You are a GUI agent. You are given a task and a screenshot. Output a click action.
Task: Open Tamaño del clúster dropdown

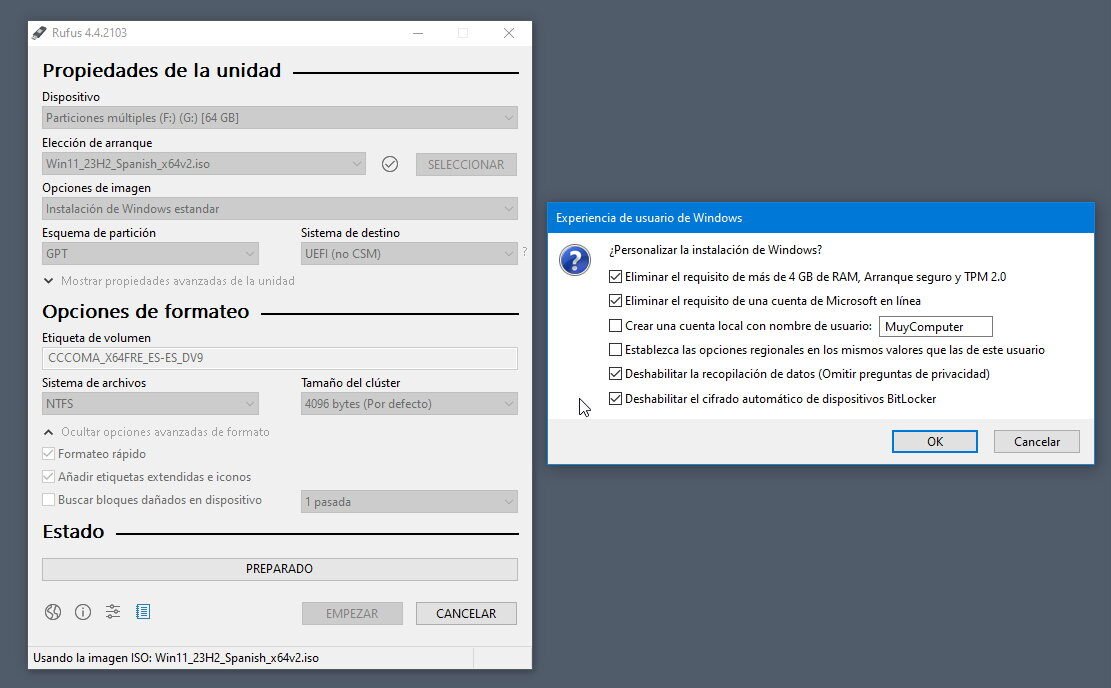[x=409, y=404]
